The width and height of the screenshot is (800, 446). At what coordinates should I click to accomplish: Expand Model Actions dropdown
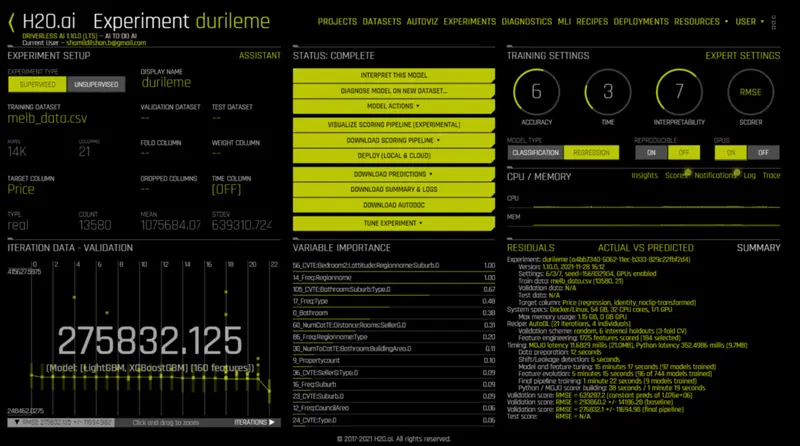click(x=393, y=106)
